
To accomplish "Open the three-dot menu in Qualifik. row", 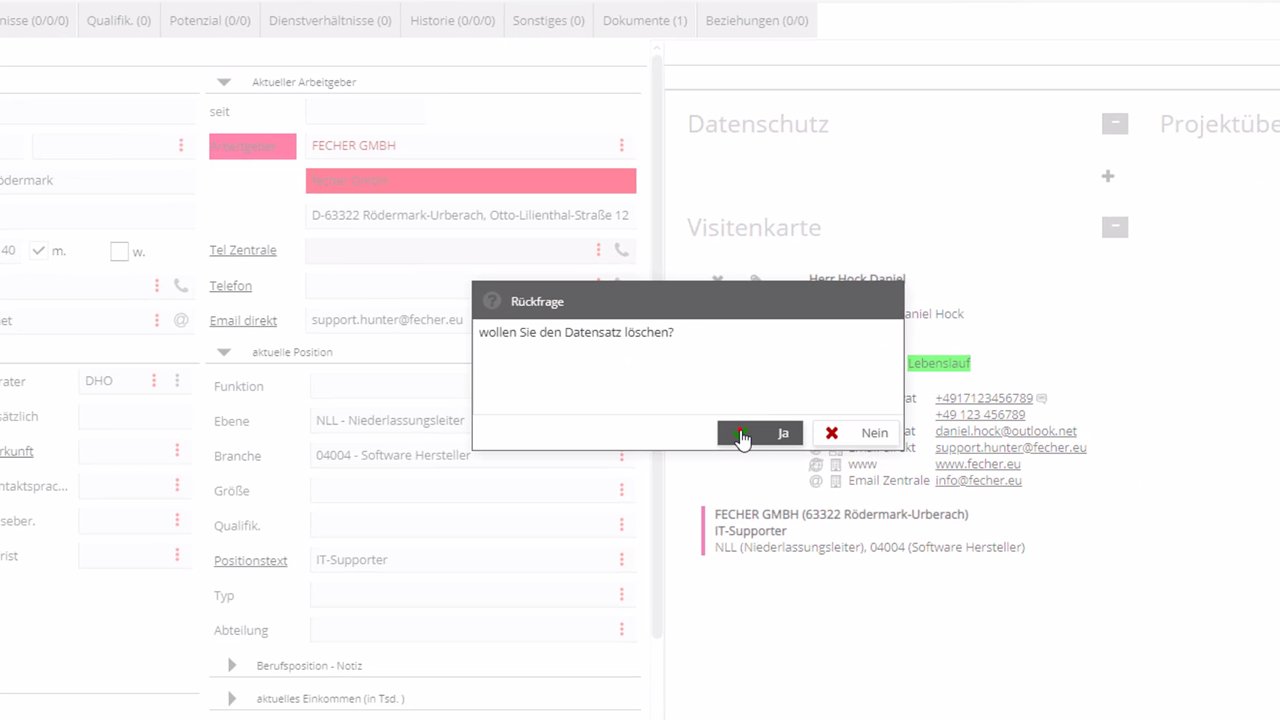I will 621,525.
